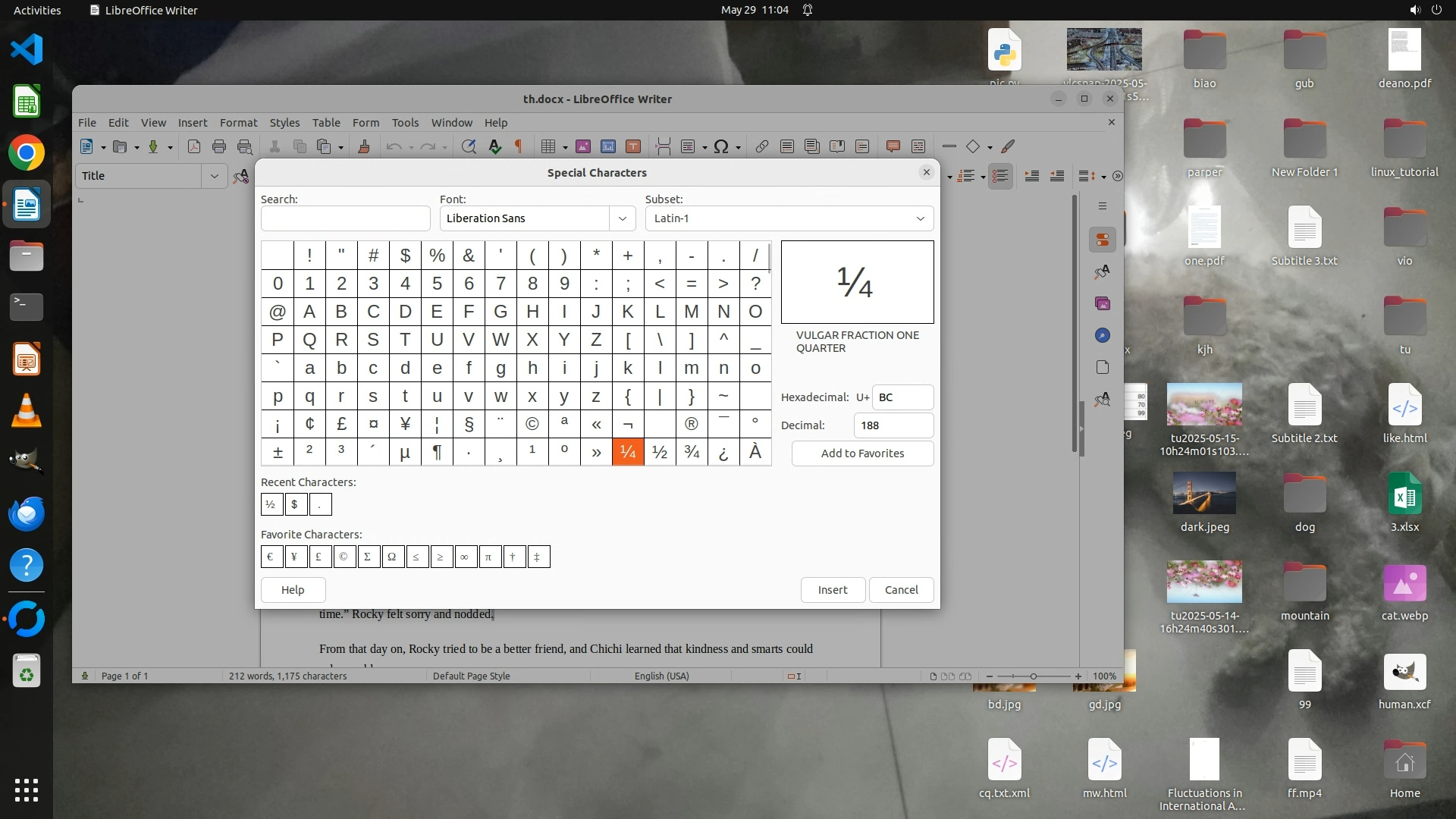Image resolution: width=1456 pixels, height=819 pixels.
Task: Click the Insert Image toolbar icon
Action: (x=583, y=147)
